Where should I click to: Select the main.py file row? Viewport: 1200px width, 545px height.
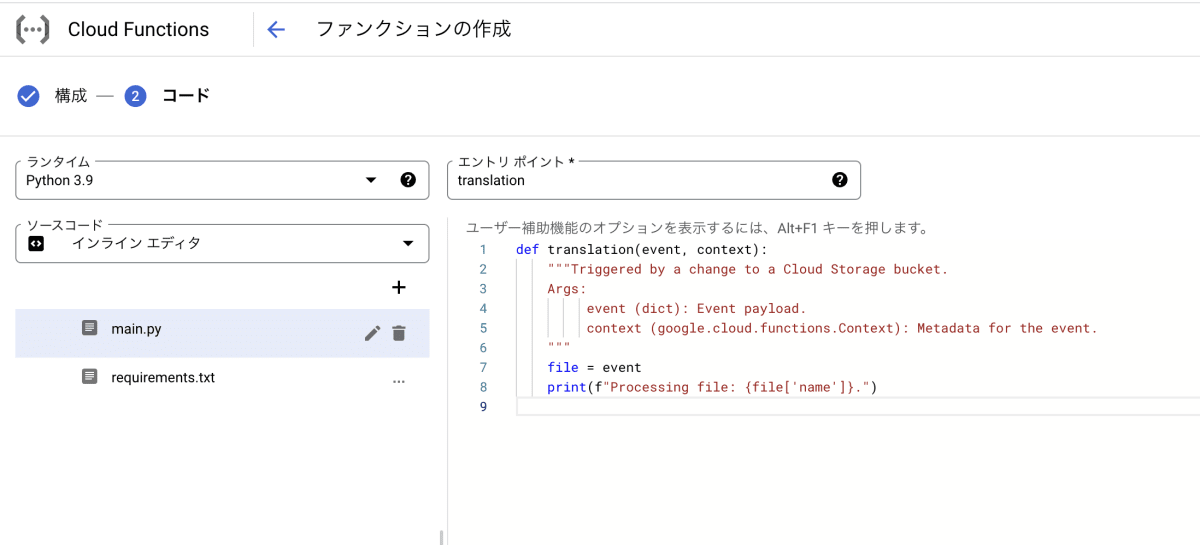(222, 333)
